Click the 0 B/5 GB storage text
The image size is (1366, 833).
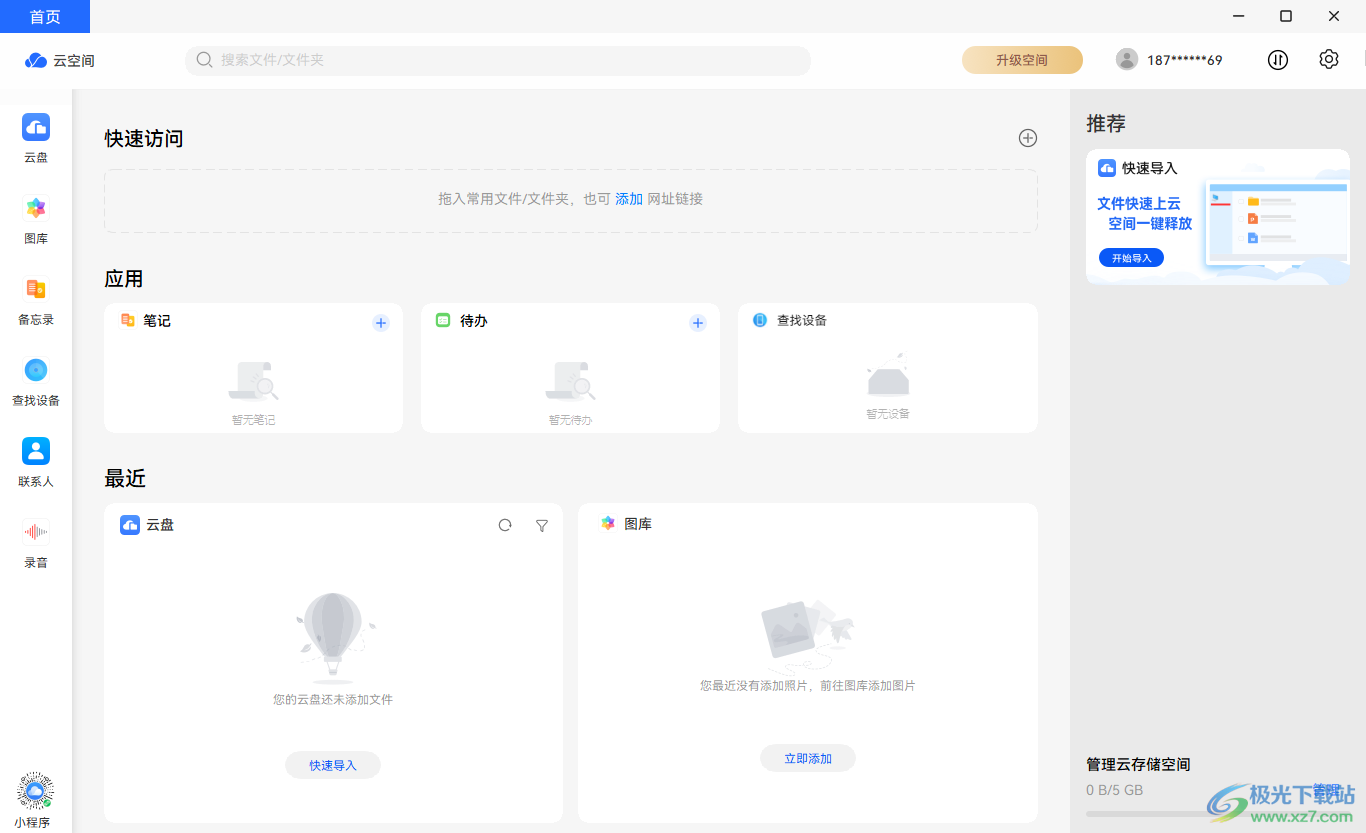[1114, 790]
